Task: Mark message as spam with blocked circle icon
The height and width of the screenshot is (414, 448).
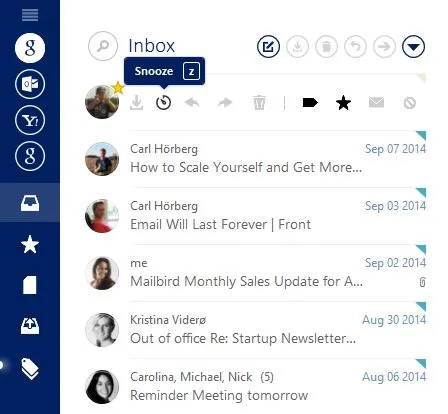Action: click(410, 103)
